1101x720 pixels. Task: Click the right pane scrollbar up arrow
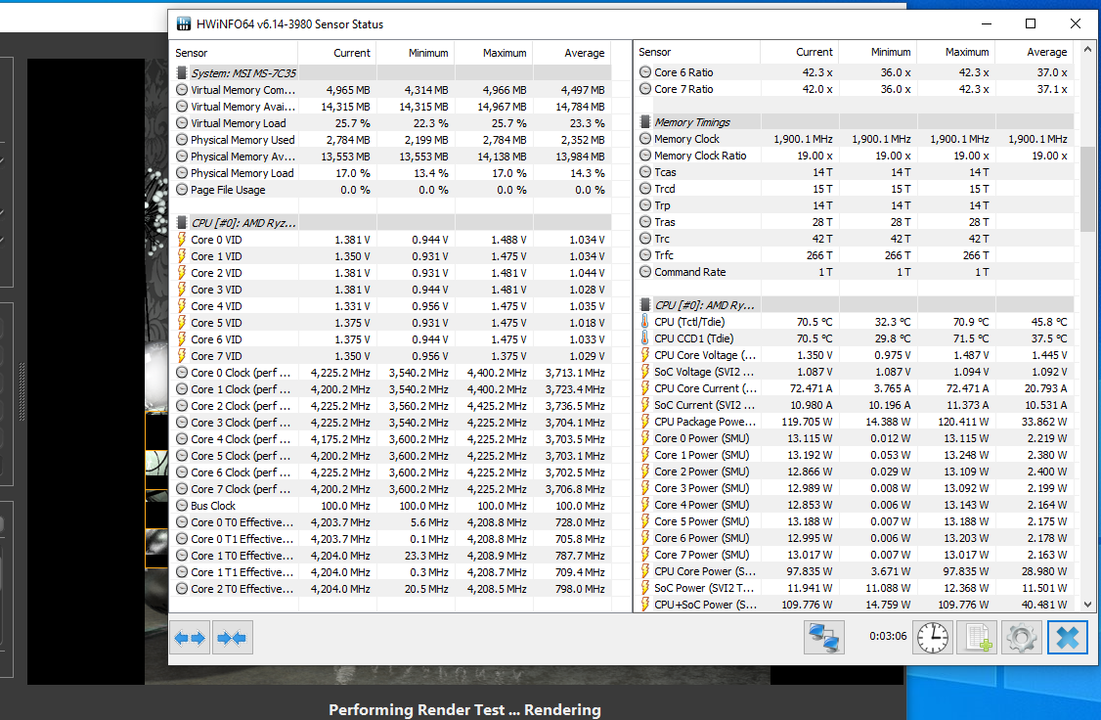pyautogui.click(x=1087, y=50)
